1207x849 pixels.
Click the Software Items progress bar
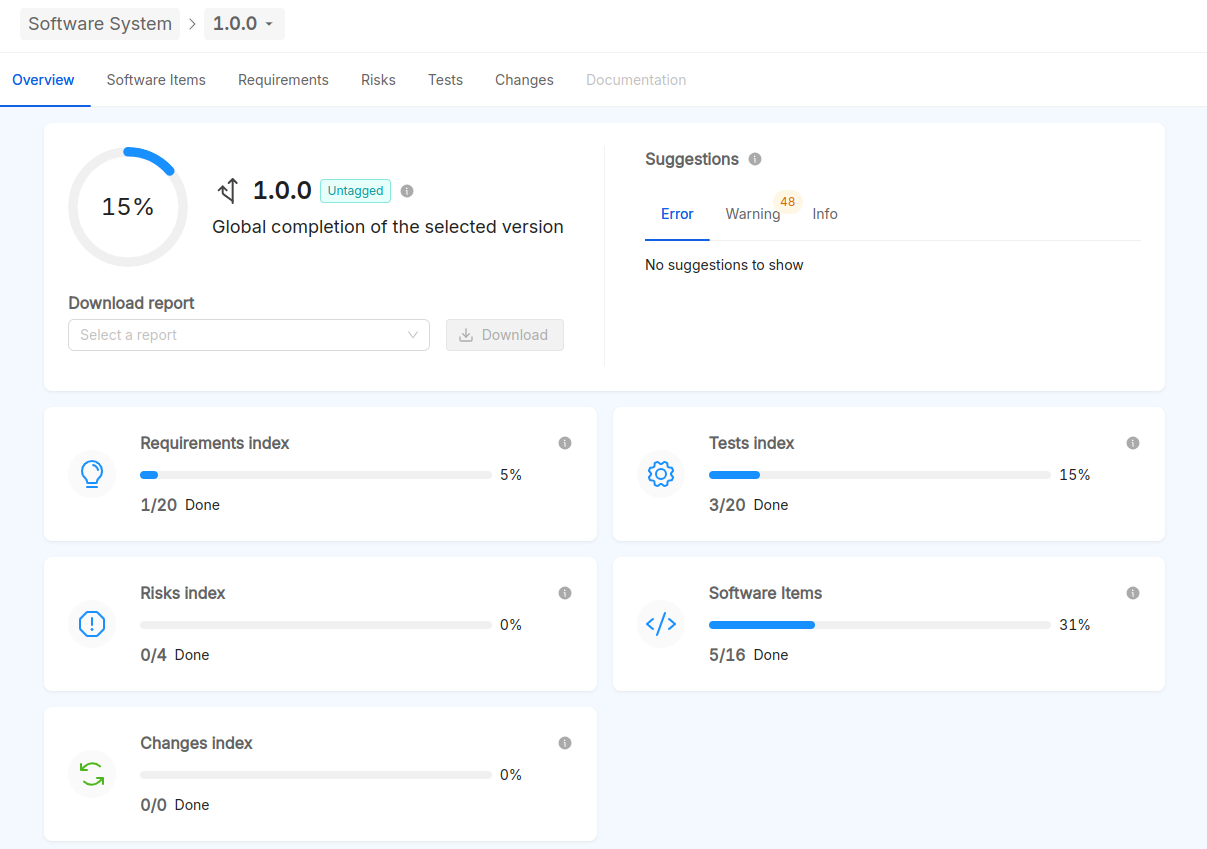[880, 625]
